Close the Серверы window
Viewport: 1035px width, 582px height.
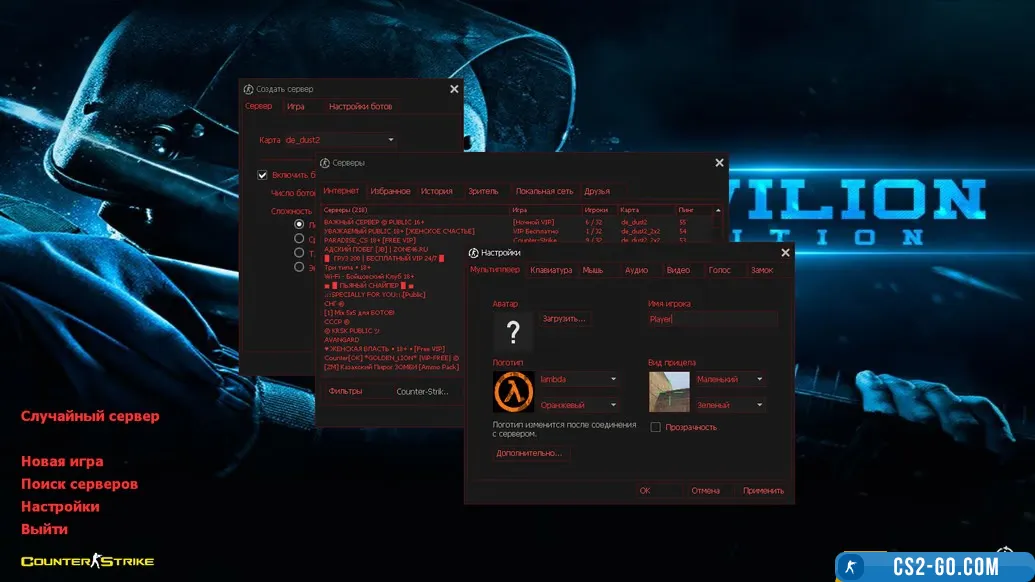tap(719, 162)
